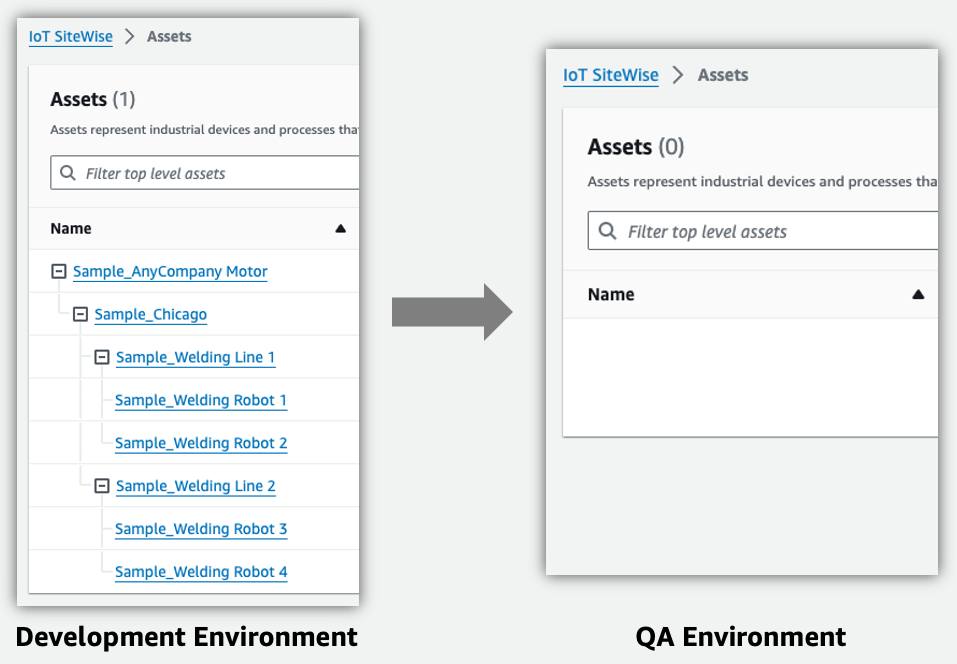Open Sample_Welding Line 1 asset
Viewport: 957px width, 664px height.
point(195,358)
